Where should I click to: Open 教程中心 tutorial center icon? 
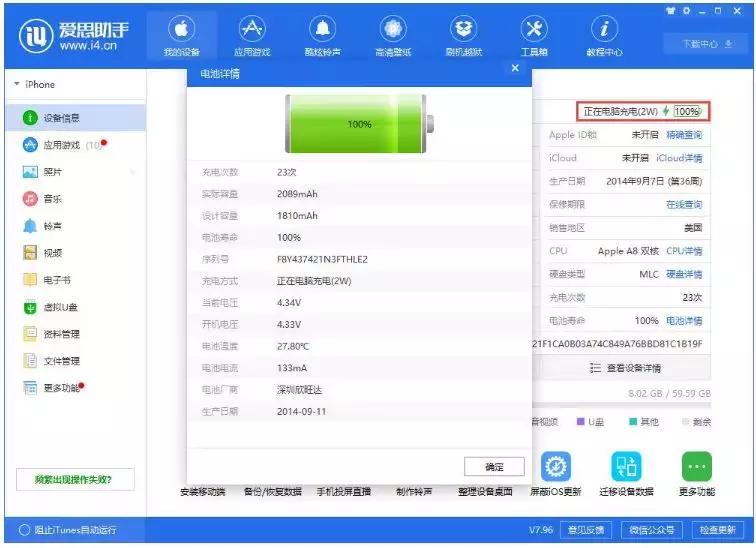(x=605, y=28)
